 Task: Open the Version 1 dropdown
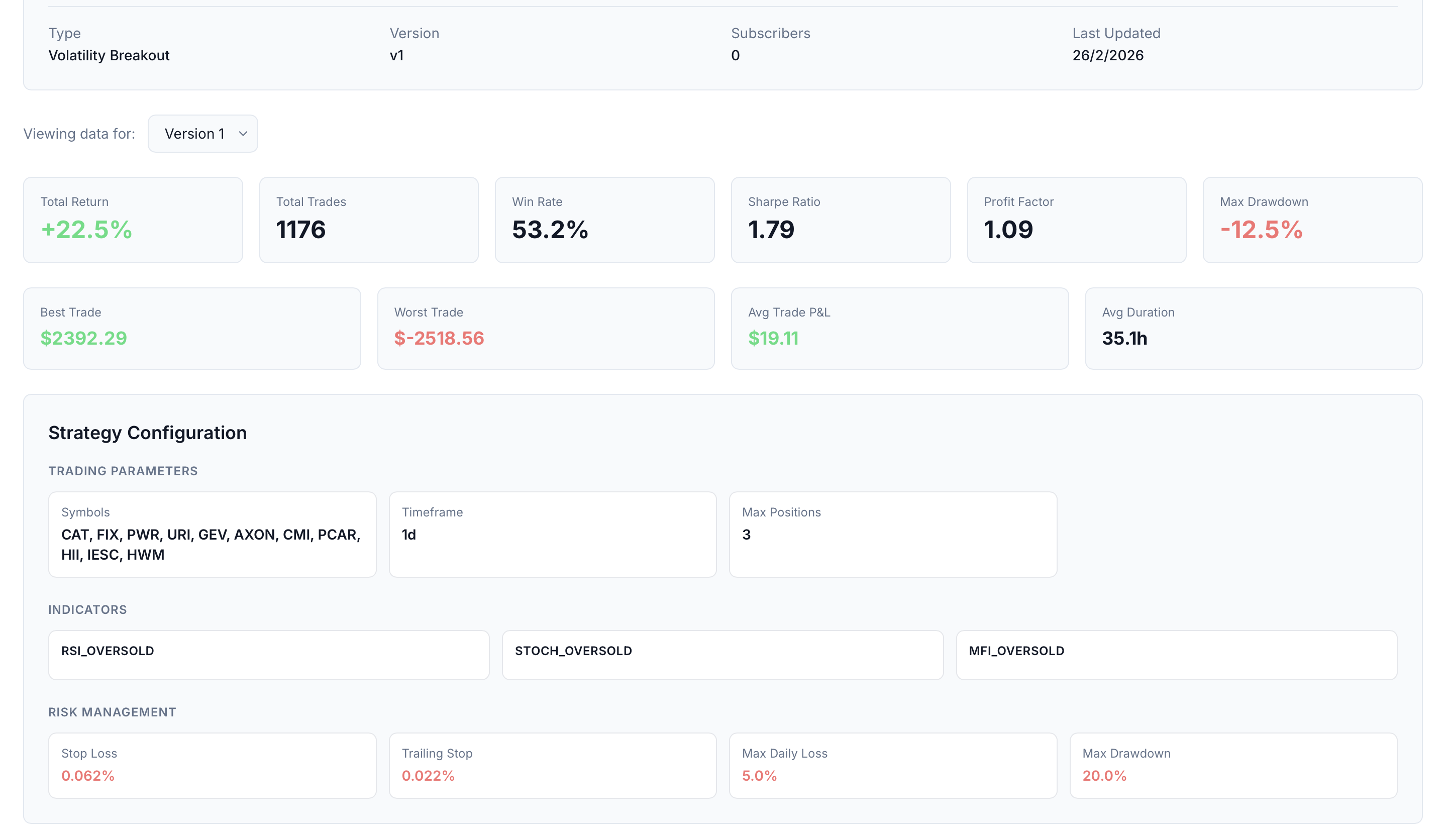click(x=202, y=134)
